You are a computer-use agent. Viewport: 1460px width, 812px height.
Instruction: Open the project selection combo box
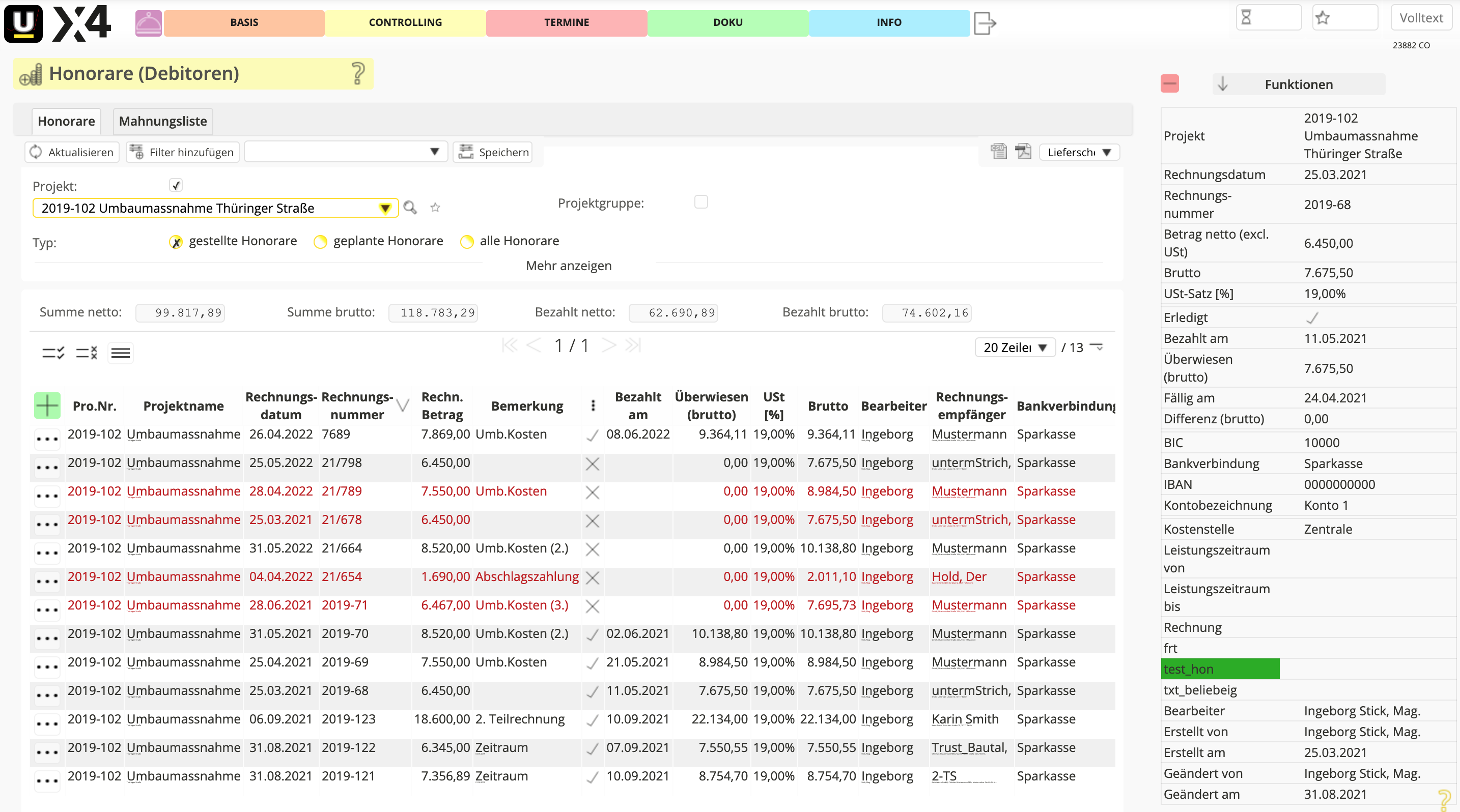pos(385,209)
